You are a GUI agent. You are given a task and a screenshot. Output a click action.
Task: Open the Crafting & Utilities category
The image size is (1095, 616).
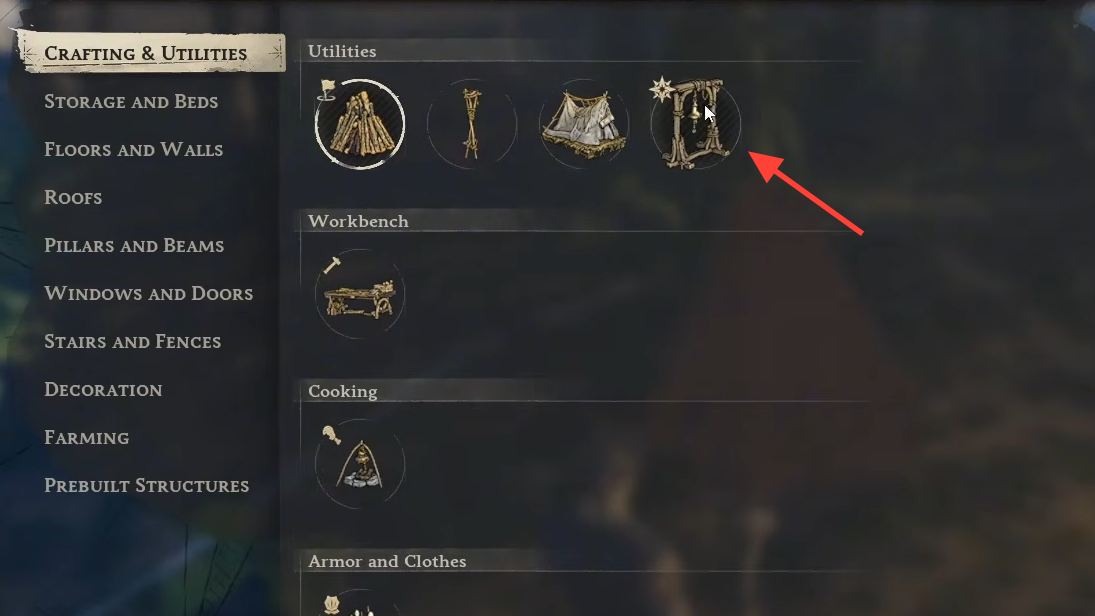[x=145, y=53]
